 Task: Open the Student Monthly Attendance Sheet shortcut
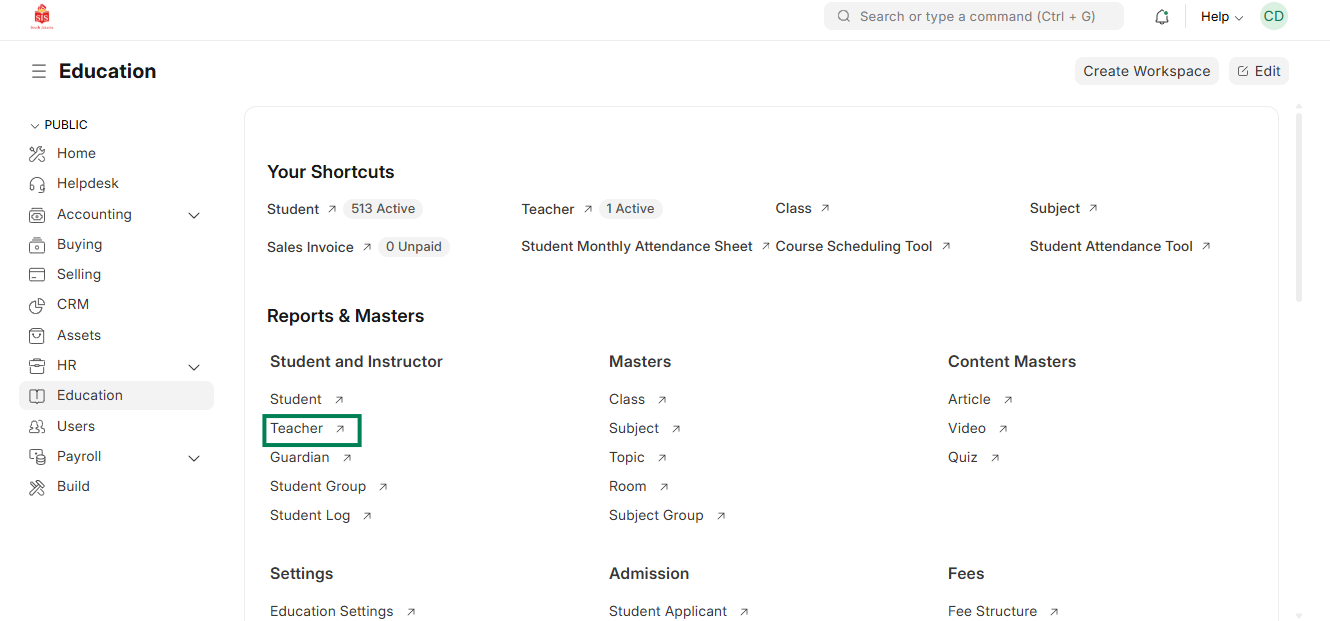[636, 246]
